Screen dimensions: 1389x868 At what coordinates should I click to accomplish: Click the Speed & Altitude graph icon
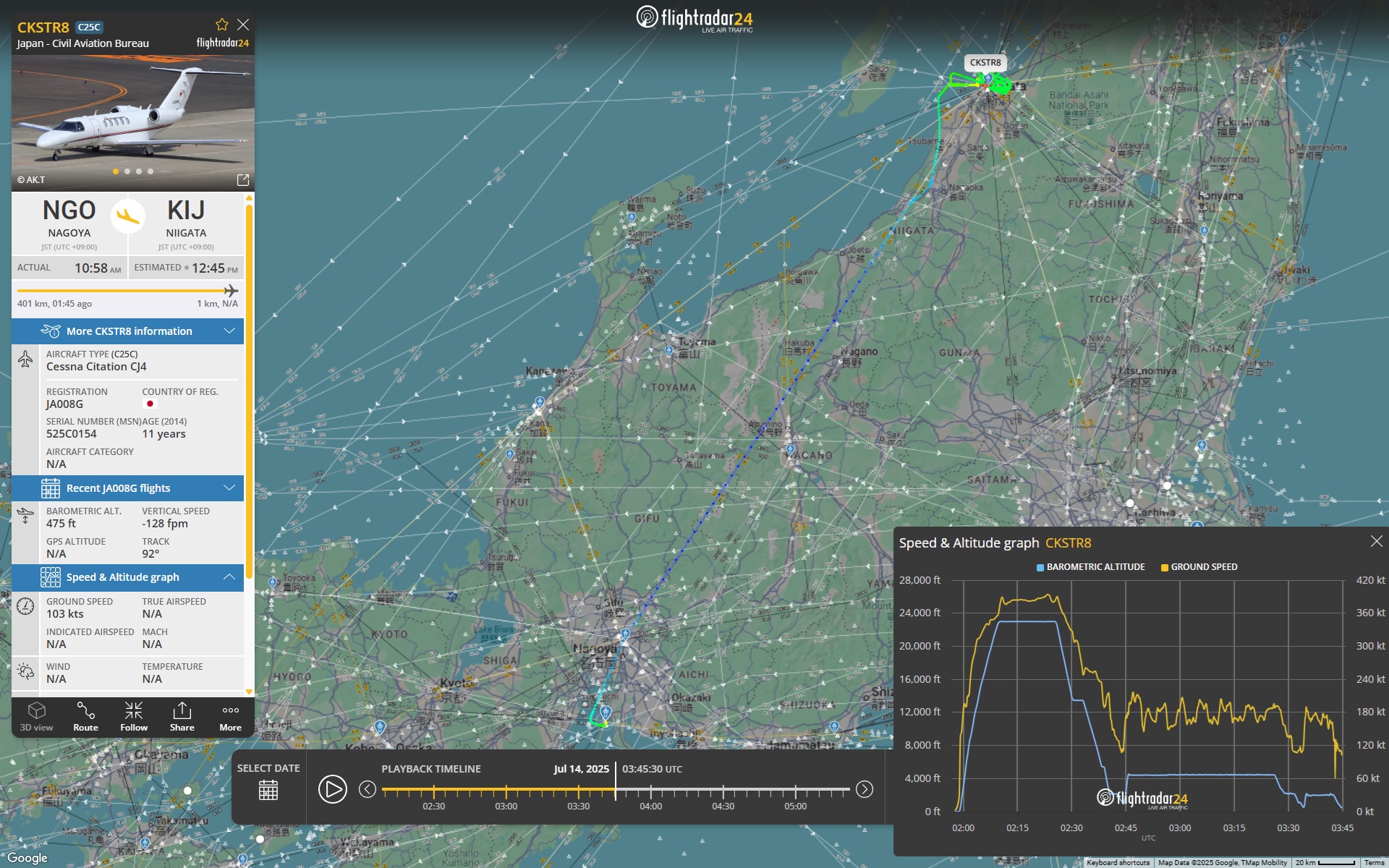click(x=51, y=576)
